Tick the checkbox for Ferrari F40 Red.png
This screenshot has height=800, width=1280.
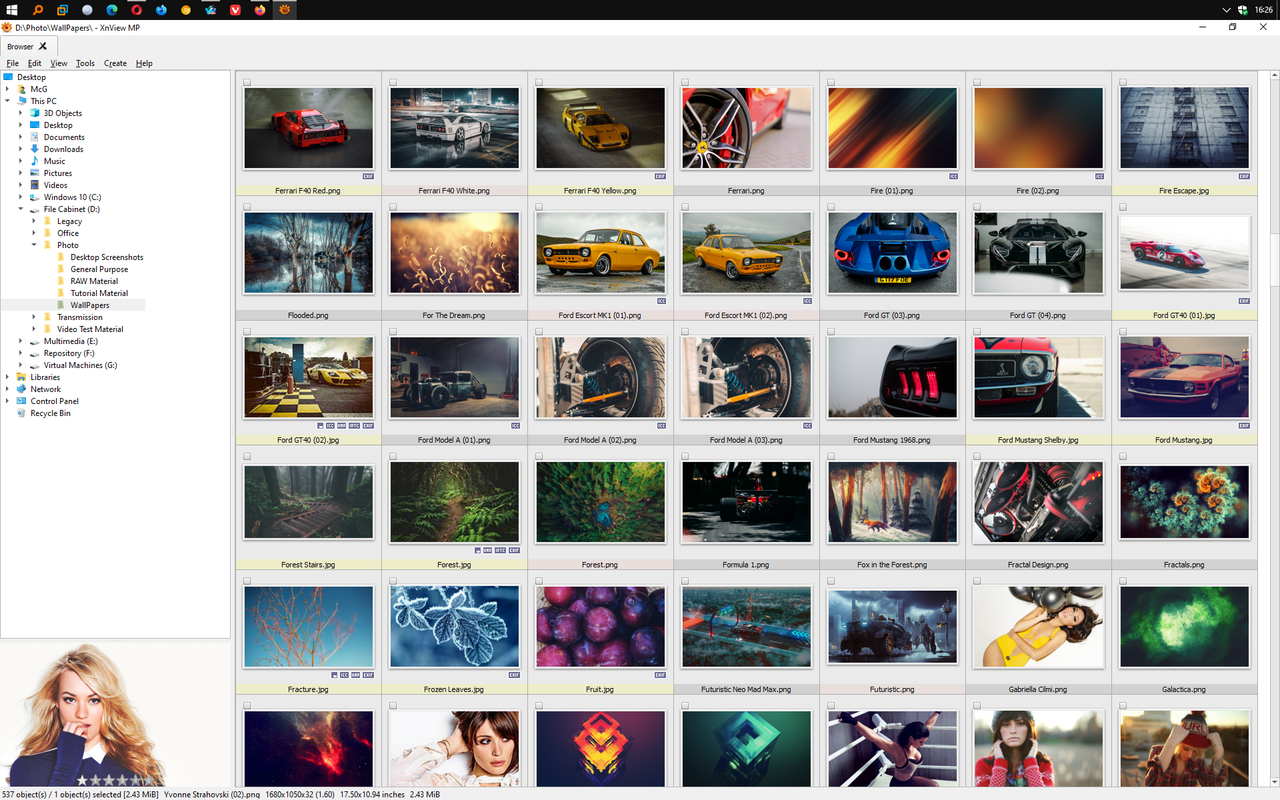[x=247, y=82]
